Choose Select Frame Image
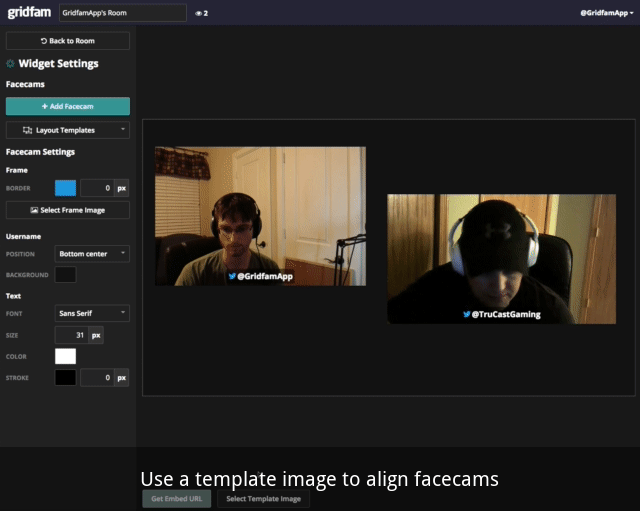This screenshot has width=640, height=511. (68, 210)
